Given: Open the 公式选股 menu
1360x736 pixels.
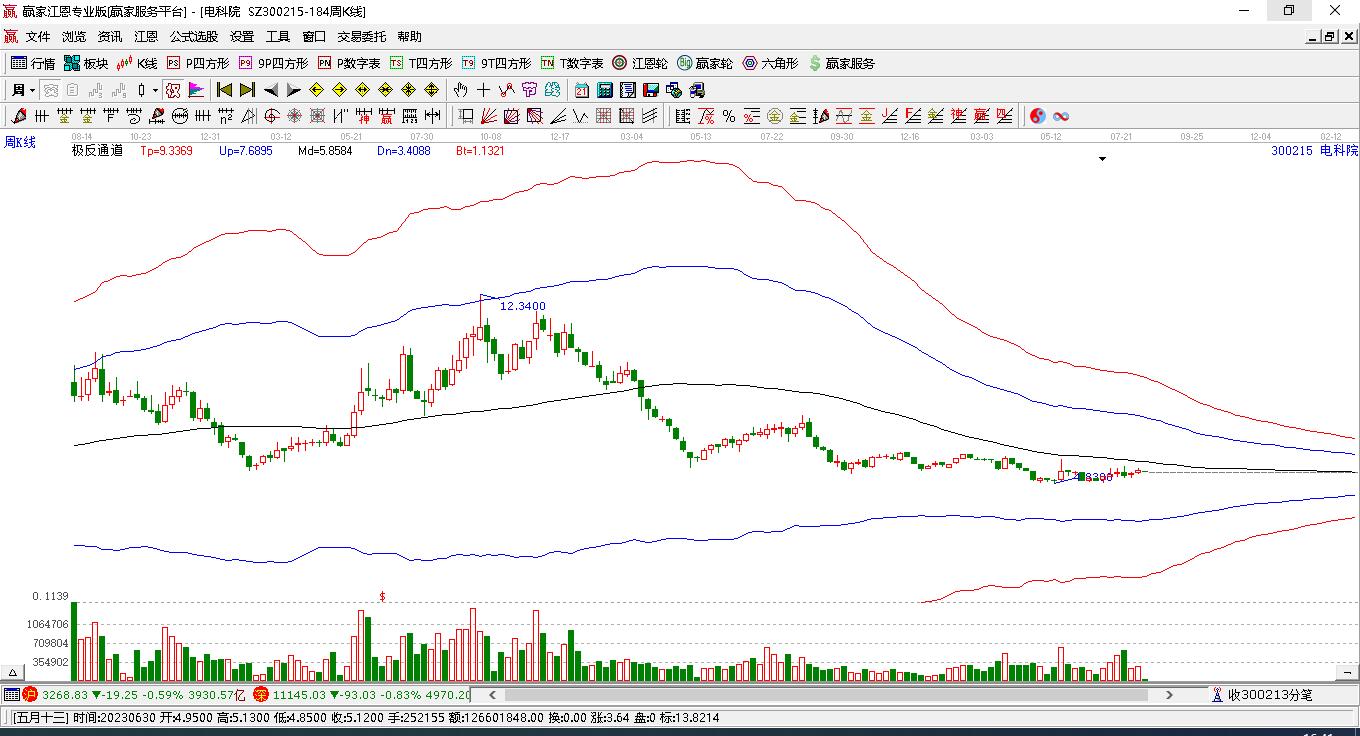Looking at the screenshot, I should 194,37.
